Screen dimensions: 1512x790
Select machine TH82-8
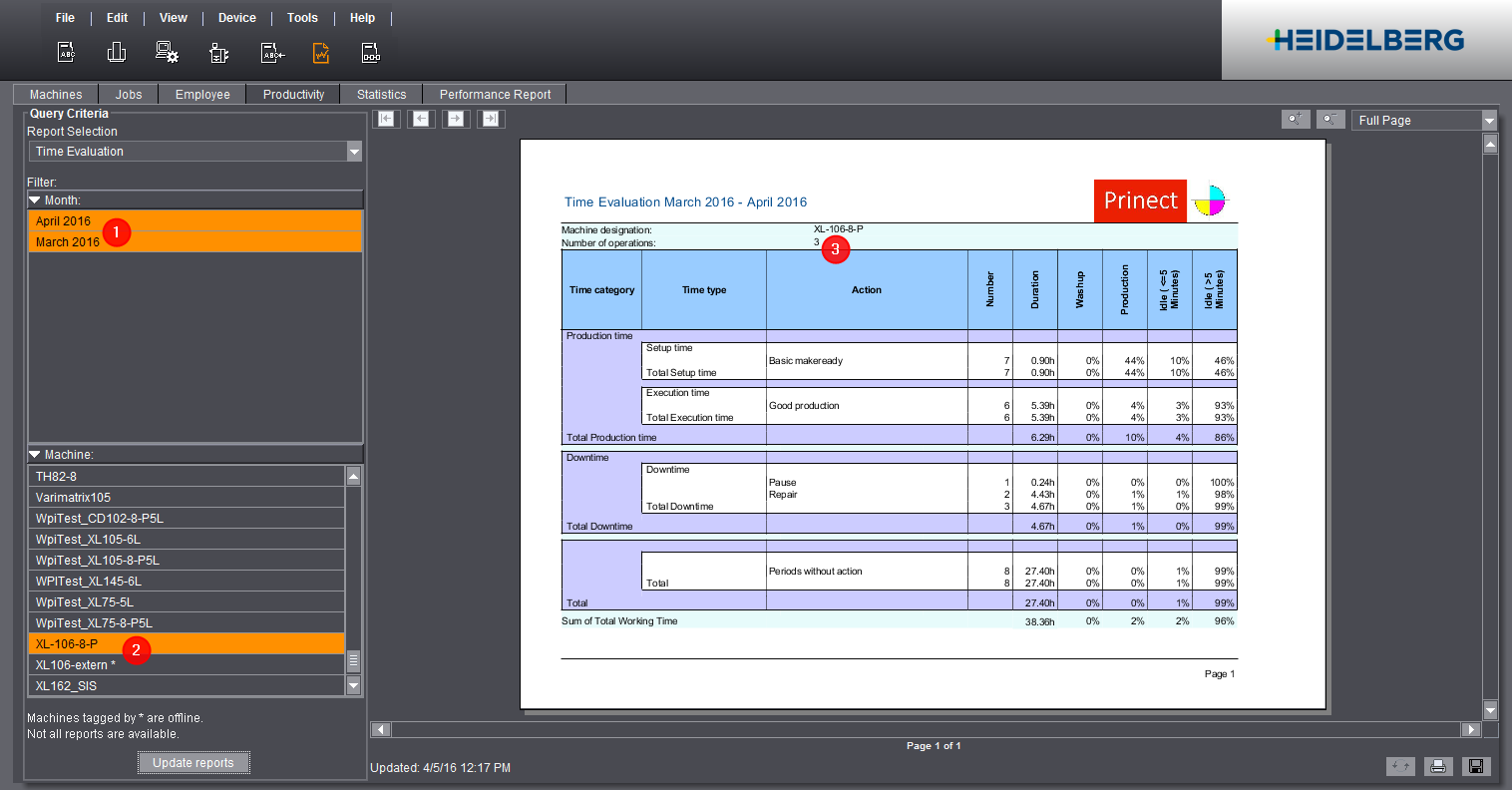point(187,477)
